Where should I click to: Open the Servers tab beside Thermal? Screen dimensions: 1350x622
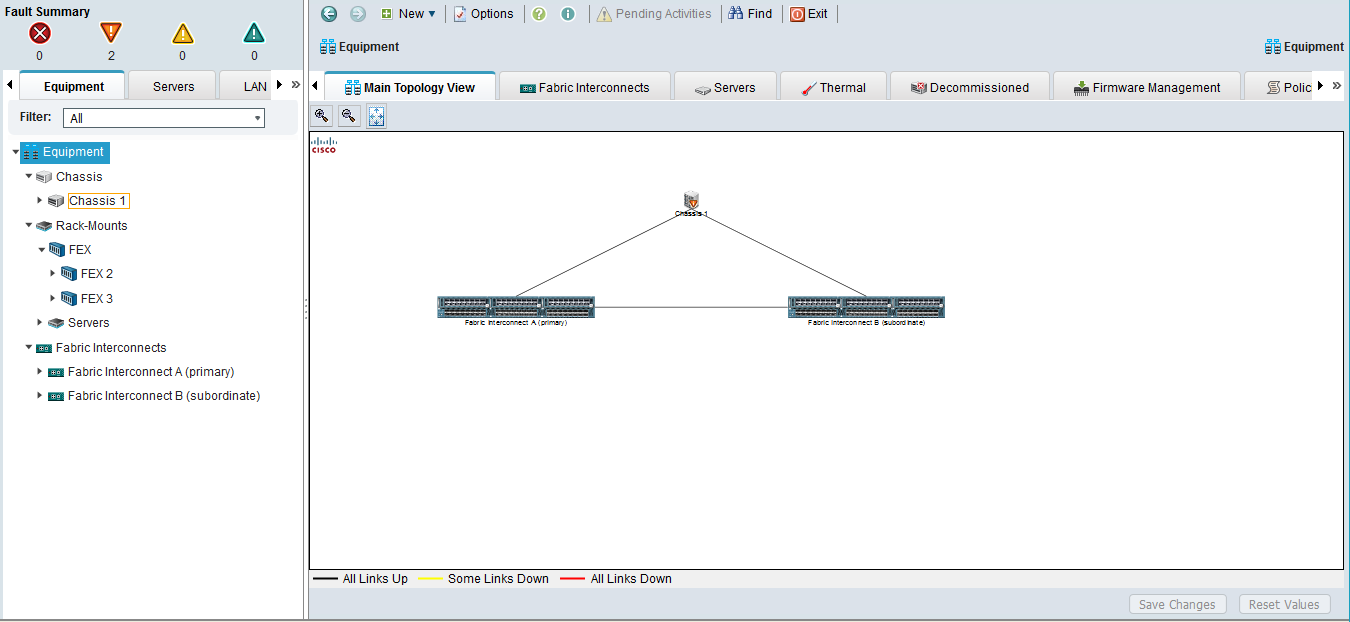tap(726, 87)
